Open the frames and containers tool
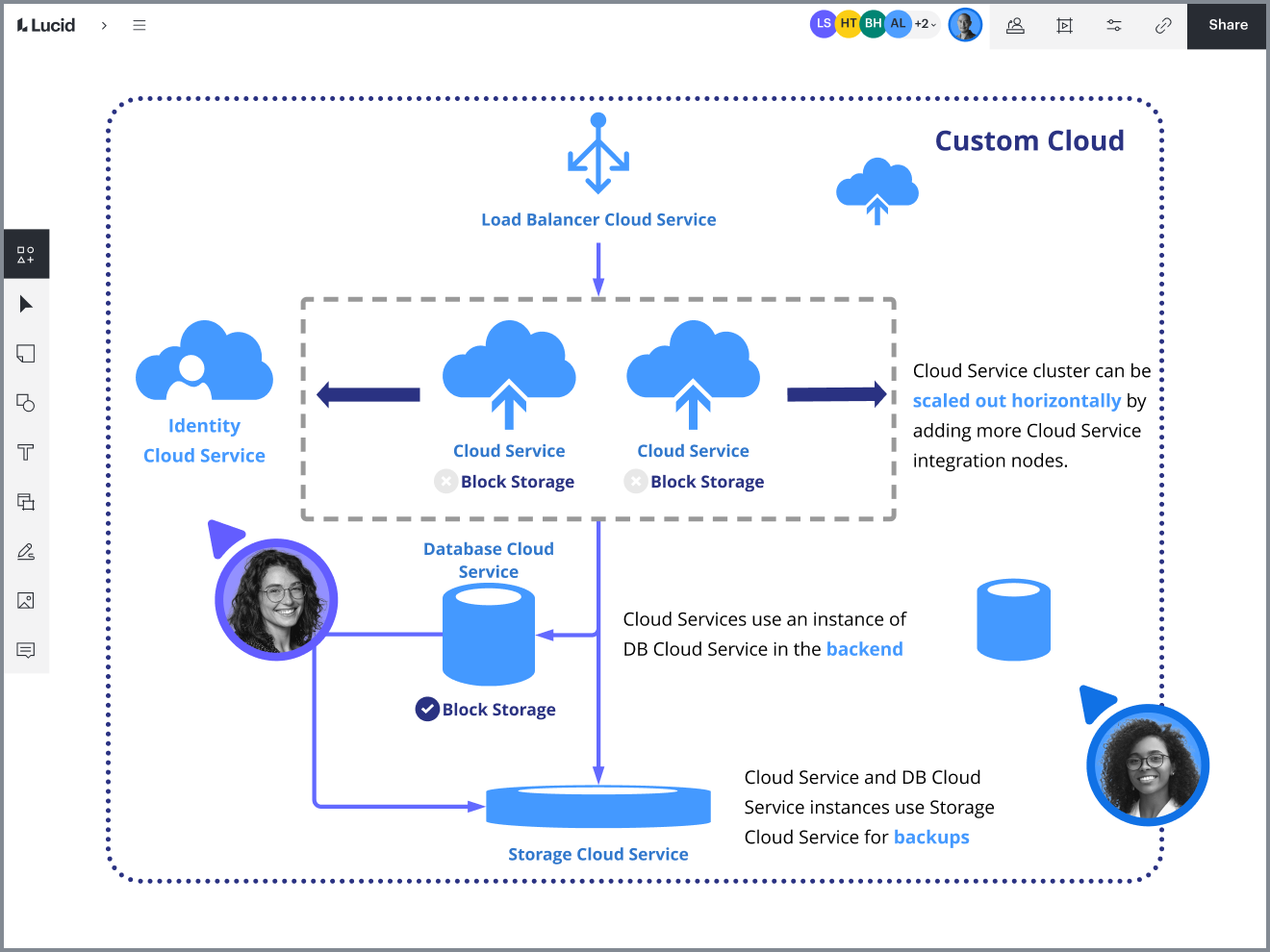 pos(26,502)
